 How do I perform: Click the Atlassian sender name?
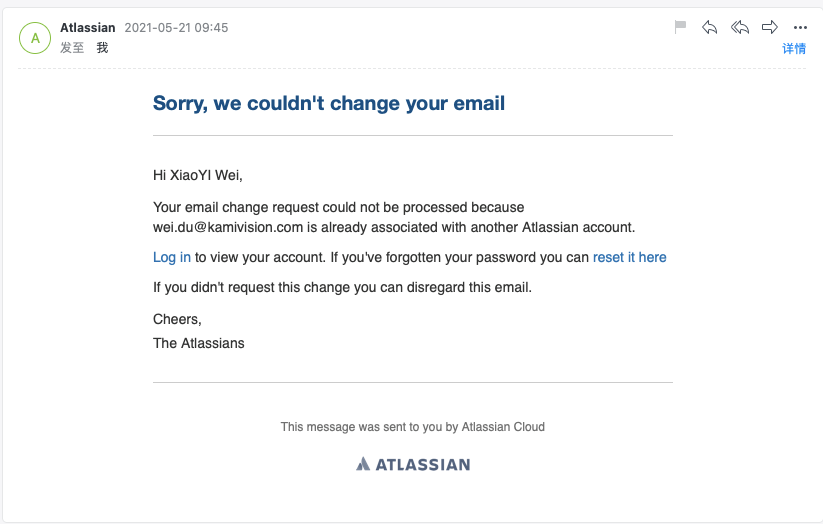click(x=88, y=28)
